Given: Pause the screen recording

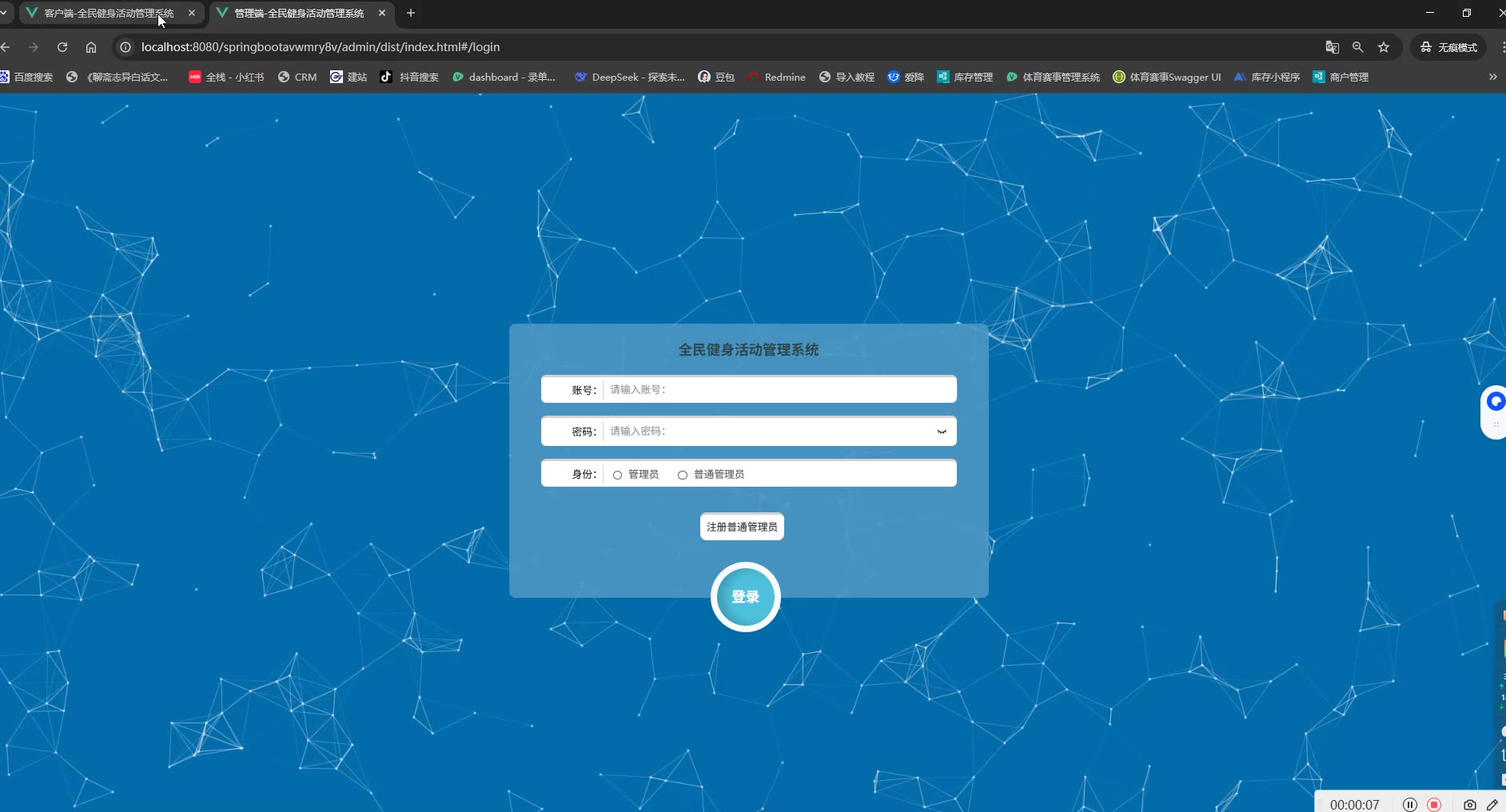Looking at the screenshot, I should pyautogui.click(x=1410, y=805).
